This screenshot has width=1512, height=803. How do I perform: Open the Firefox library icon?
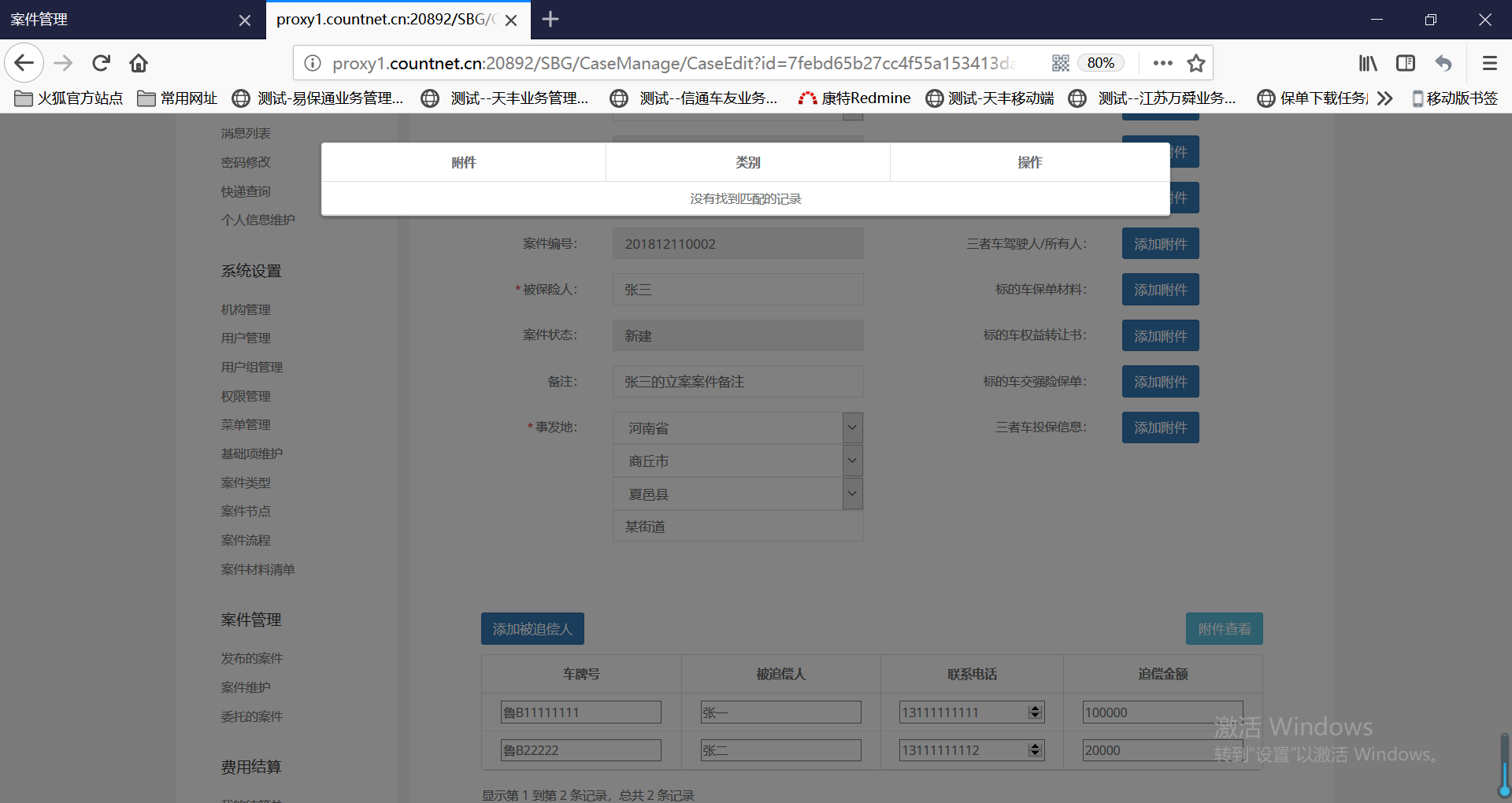[x=1368, y=63]
